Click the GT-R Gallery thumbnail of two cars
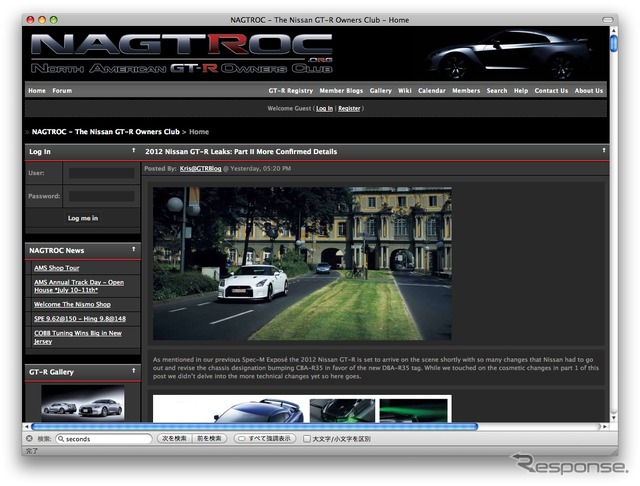 (83, 403)
